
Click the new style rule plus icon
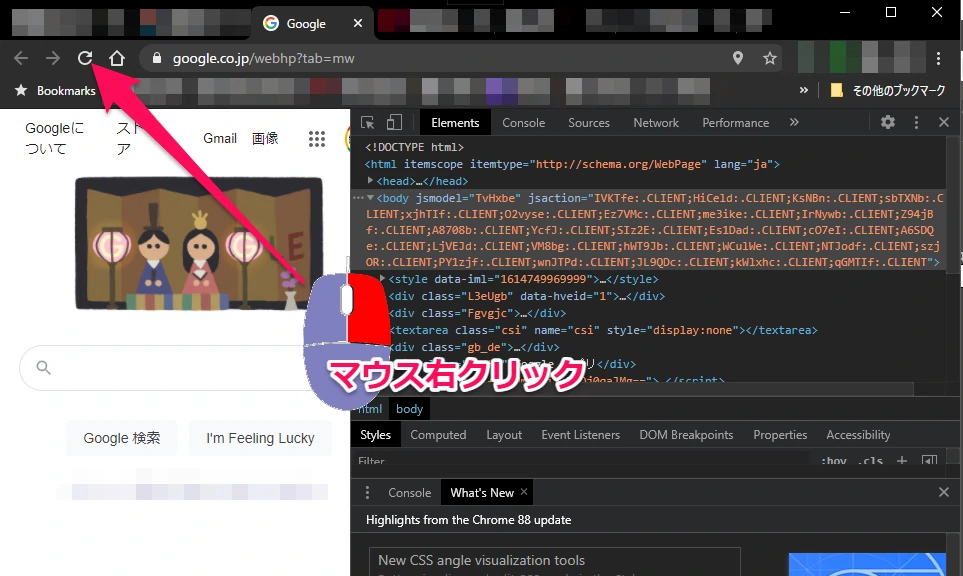901,461
